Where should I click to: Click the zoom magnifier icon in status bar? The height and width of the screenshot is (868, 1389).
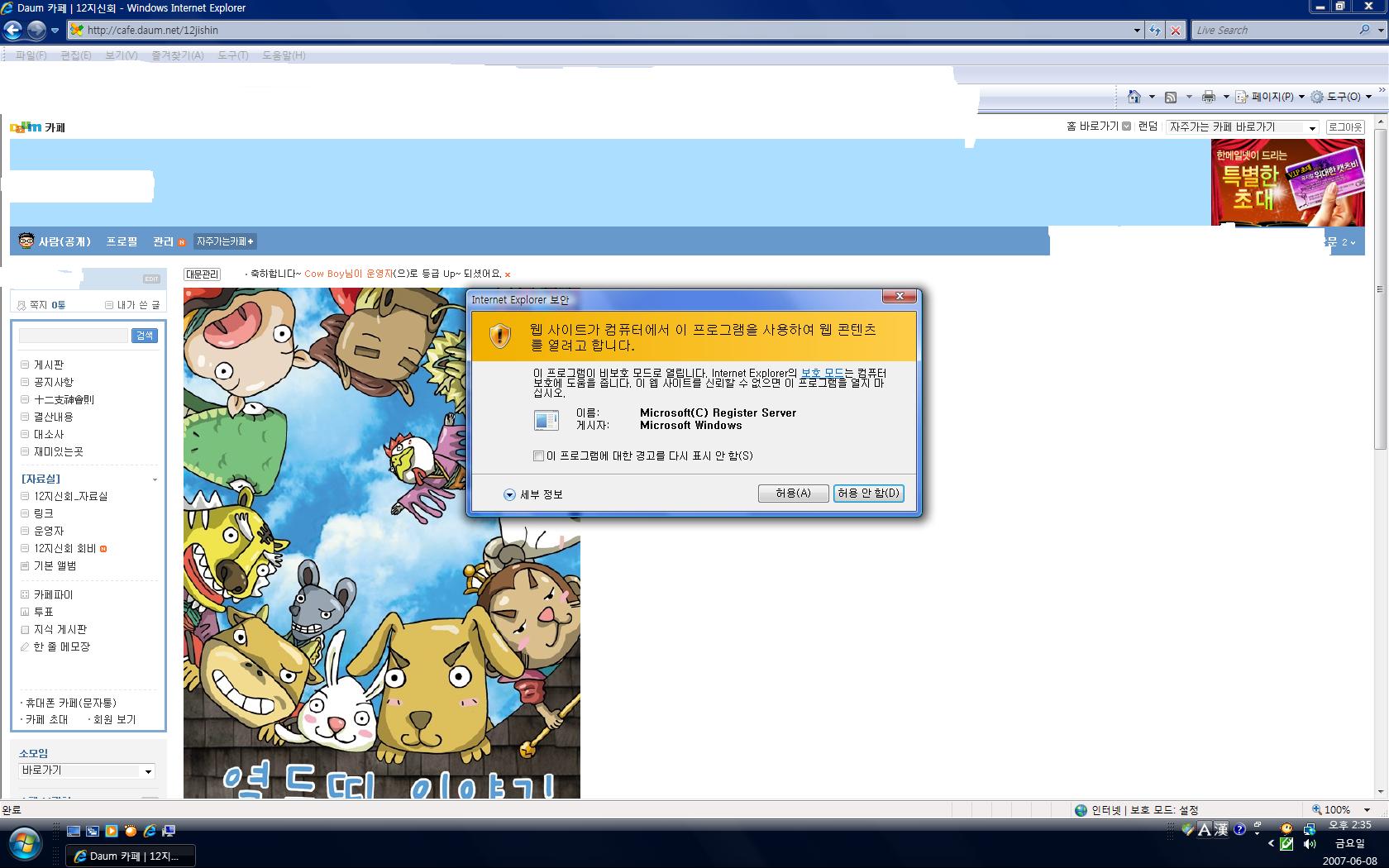click(1317, 809)
